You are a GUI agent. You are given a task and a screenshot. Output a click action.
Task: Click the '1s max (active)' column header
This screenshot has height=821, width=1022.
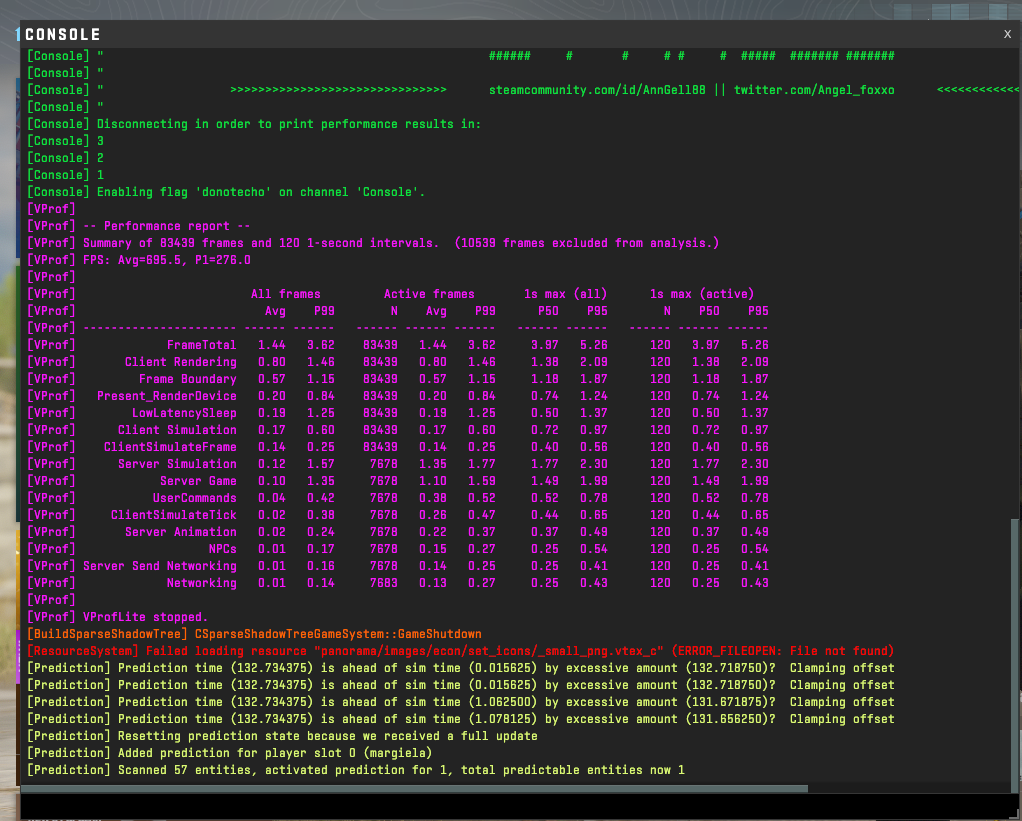(x=701, y=294)
